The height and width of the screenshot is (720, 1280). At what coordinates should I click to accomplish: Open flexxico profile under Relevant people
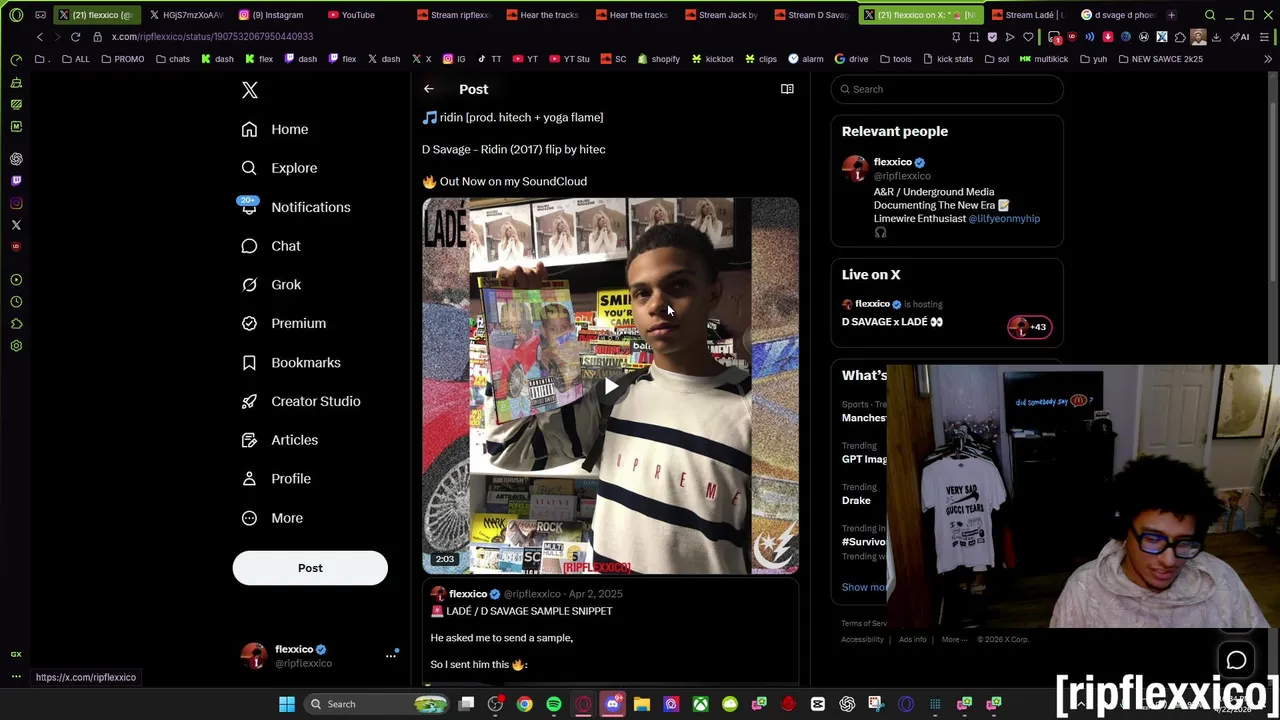(892, 162)
